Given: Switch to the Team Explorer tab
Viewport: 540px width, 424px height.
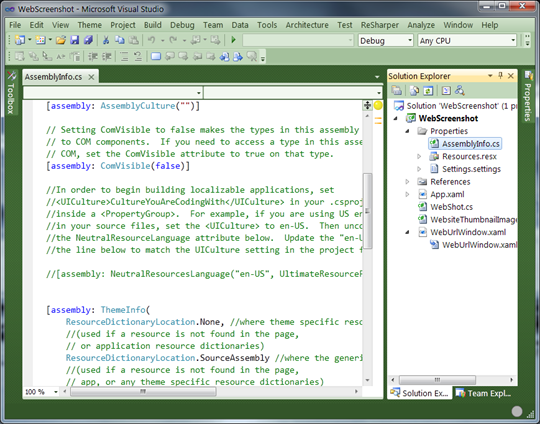Looking at the screenshot, I should (x=484, y=393).
